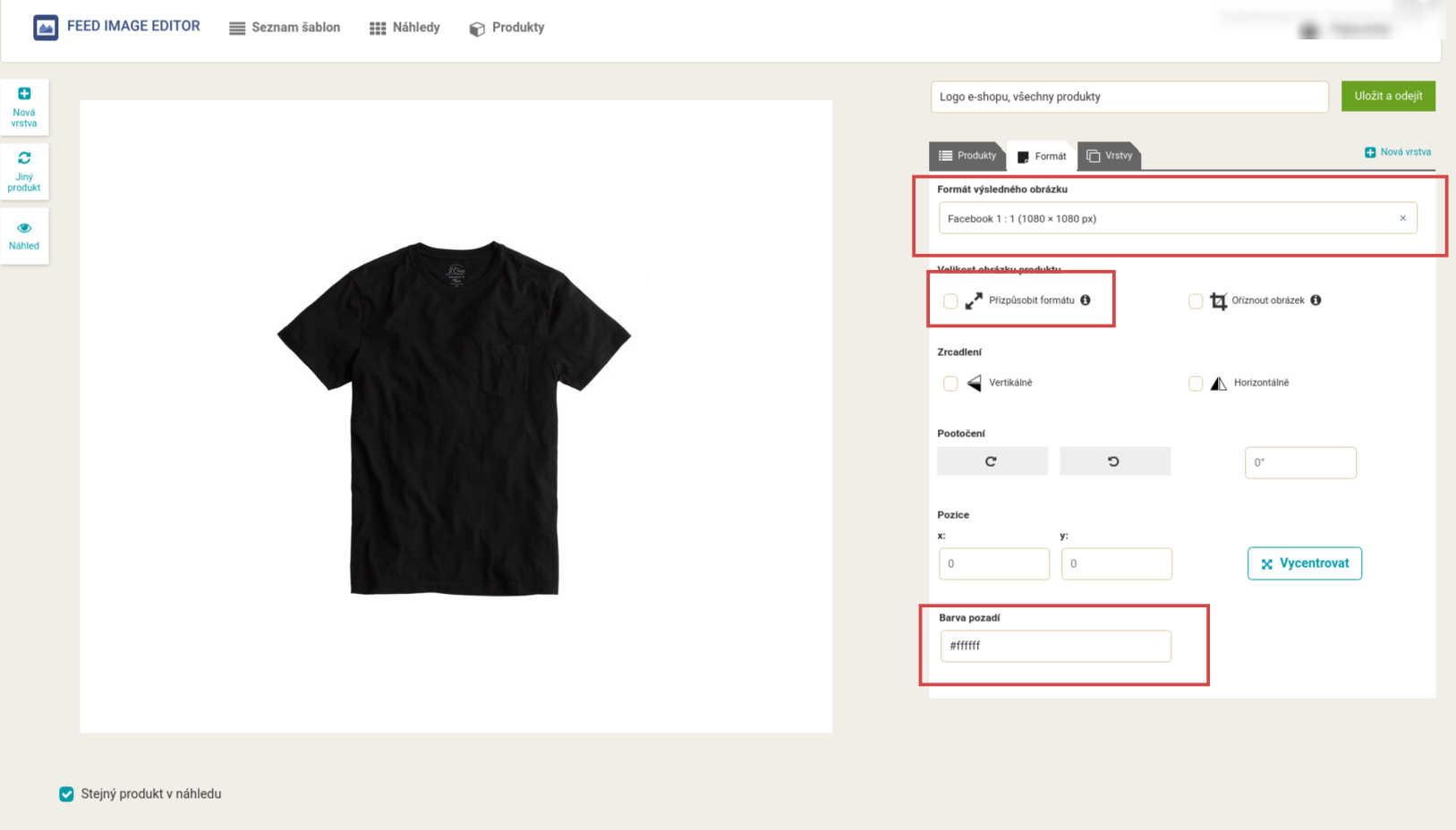Click the Feed Image Editor logo icon
This screenshot has height=830, width=1456.
pyautogui.click(x=46, y=28)
